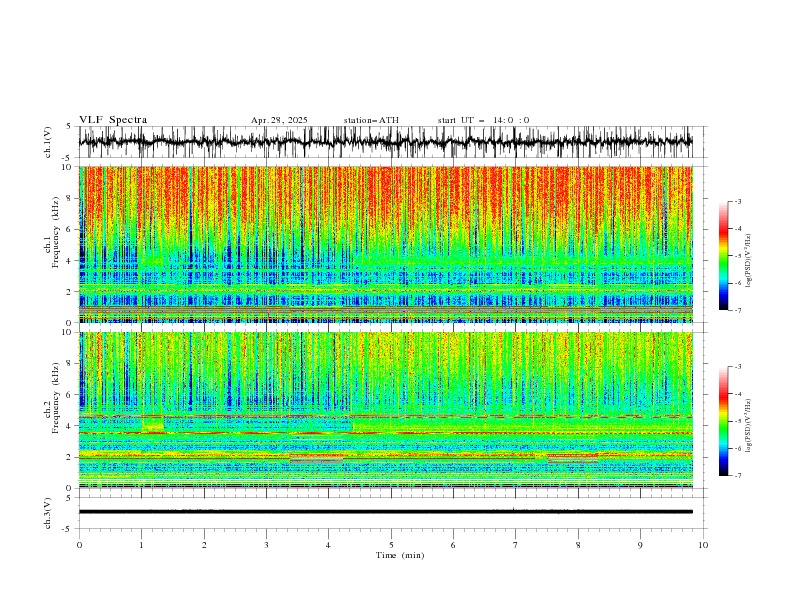Select the 'start UT = 14:0 :0' text
792x612 pixels.
tap(483, 120)
